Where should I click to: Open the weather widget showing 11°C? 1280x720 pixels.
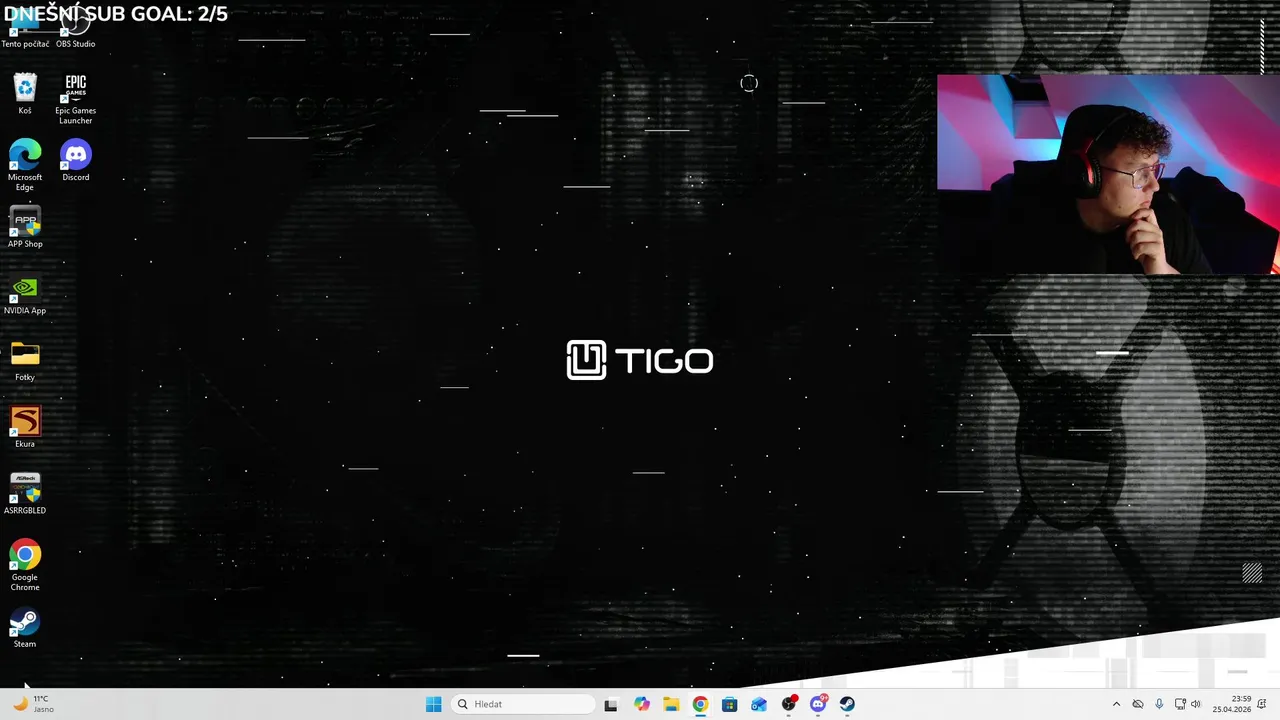click(32, 704)
